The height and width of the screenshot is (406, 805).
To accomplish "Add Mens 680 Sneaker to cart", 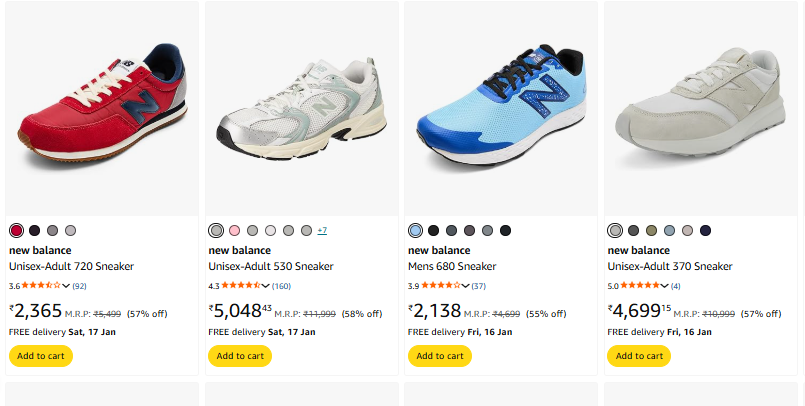I will point(440,355).
